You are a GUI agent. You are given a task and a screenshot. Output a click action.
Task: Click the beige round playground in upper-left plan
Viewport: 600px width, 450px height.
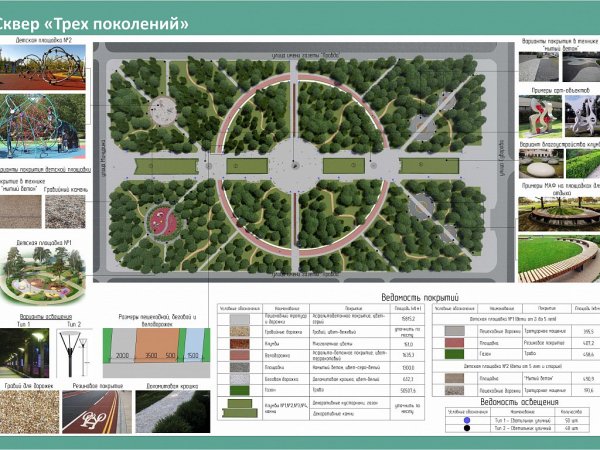[163, 111]
